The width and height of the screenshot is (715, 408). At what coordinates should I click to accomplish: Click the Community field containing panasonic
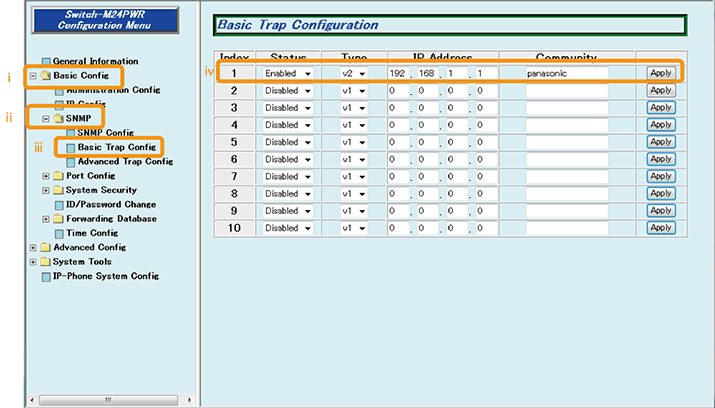[566, 74]
